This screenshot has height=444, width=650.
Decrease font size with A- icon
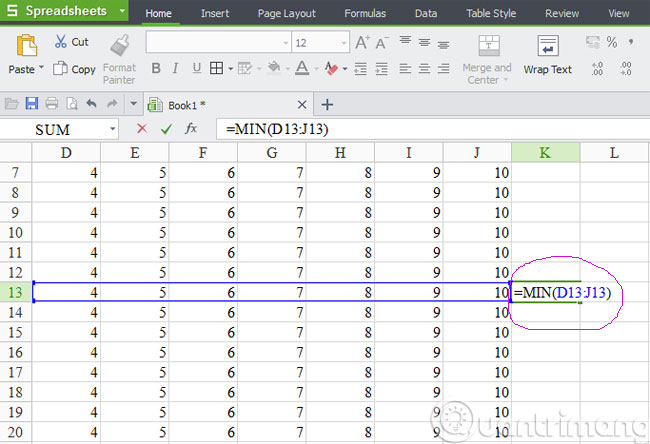click(382, 42)
